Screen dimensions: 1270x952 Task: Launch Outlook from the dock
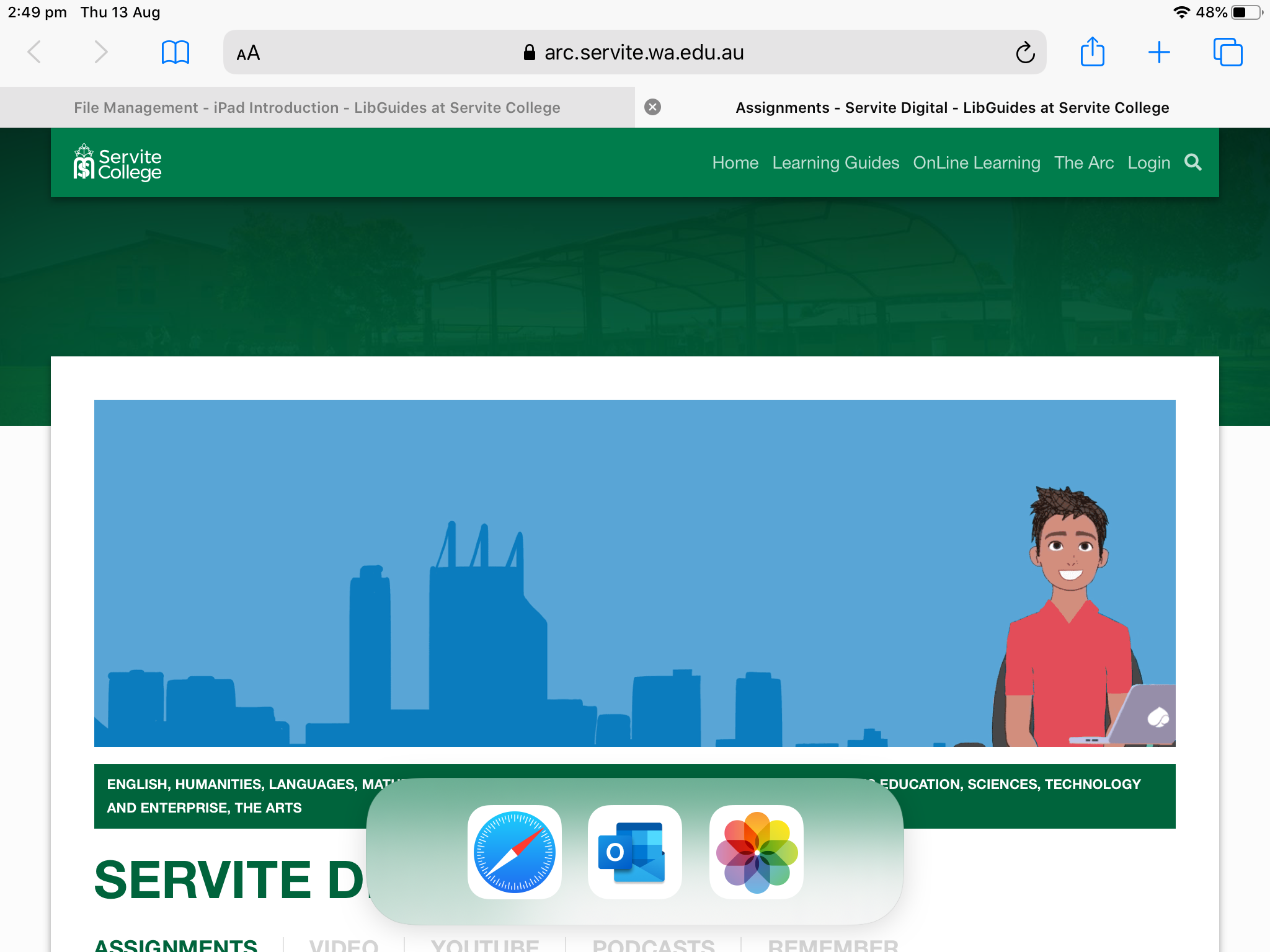tap(634, 852)
